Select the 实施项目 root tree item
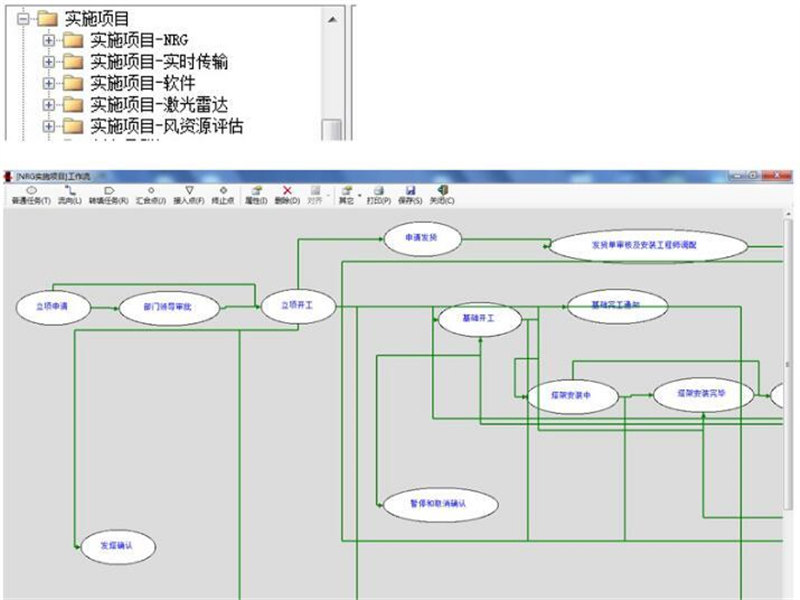 [97, 19]
